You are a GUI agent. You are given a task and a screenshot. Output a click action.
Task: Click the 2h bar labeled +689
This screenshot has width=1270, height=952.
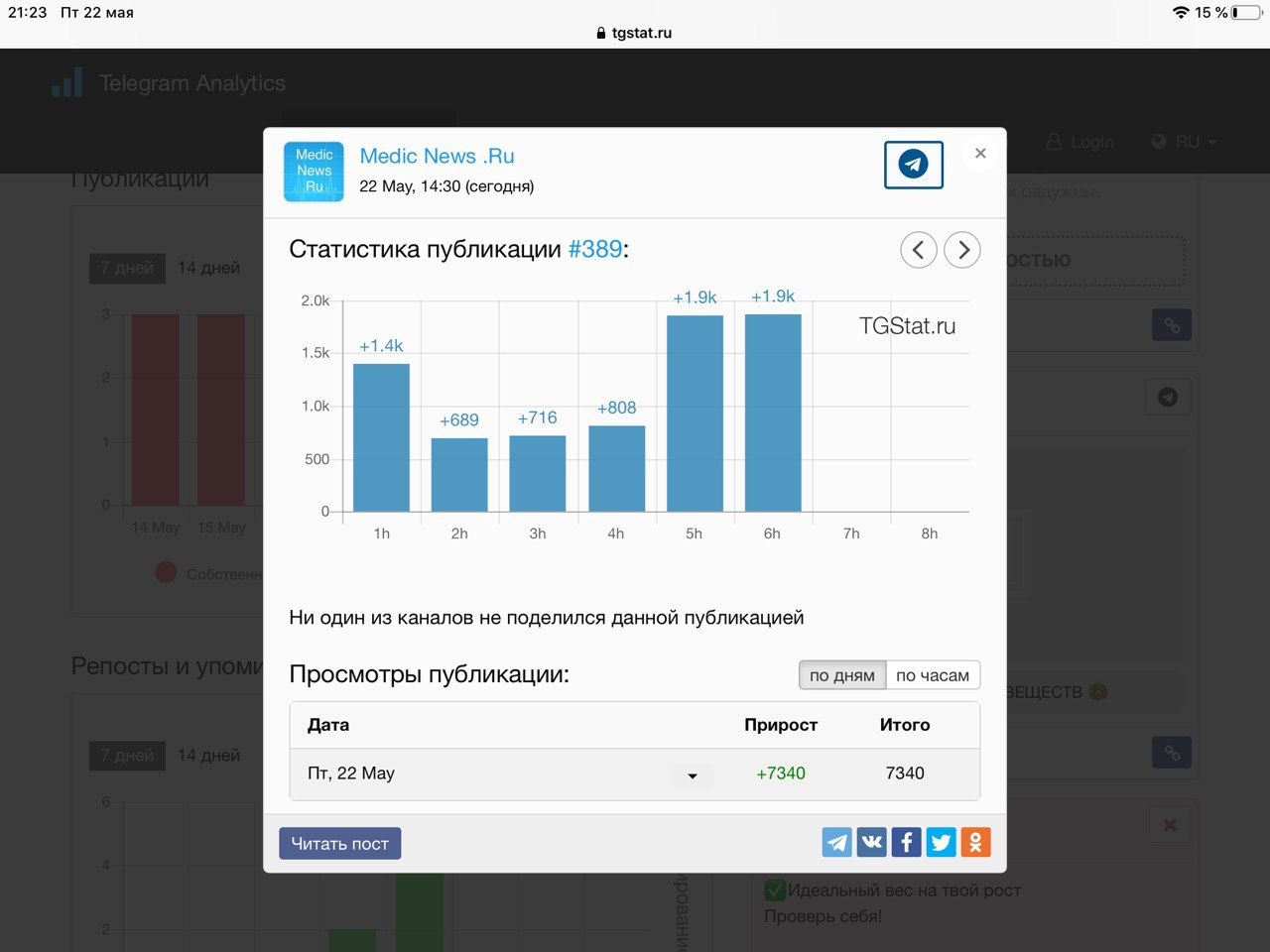point(459,475)
